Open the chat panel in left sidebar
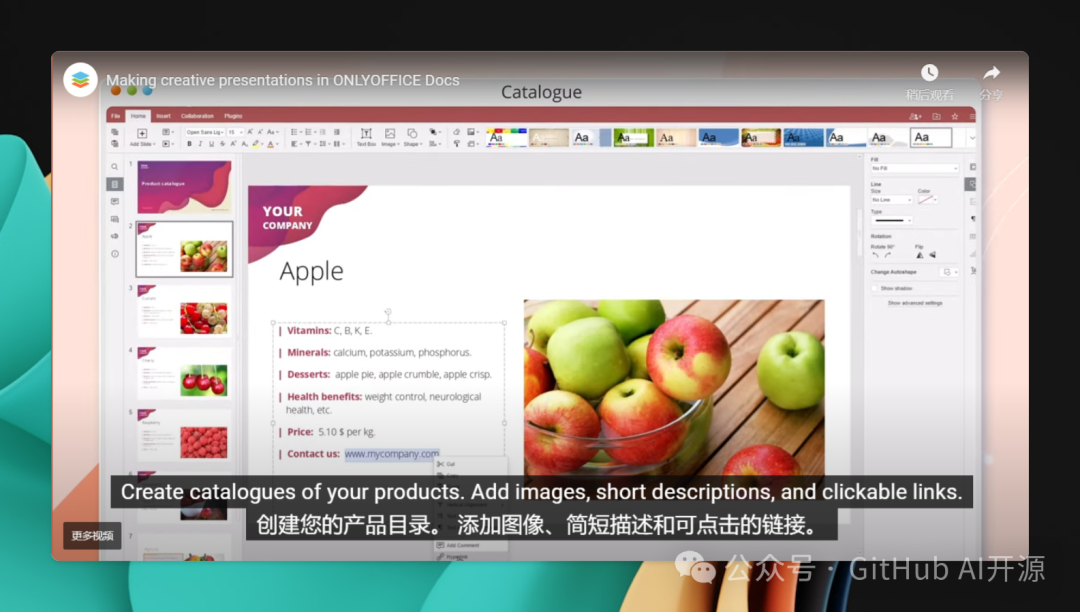The height and width of the screenshot is (612, 1080). (114, 219)
